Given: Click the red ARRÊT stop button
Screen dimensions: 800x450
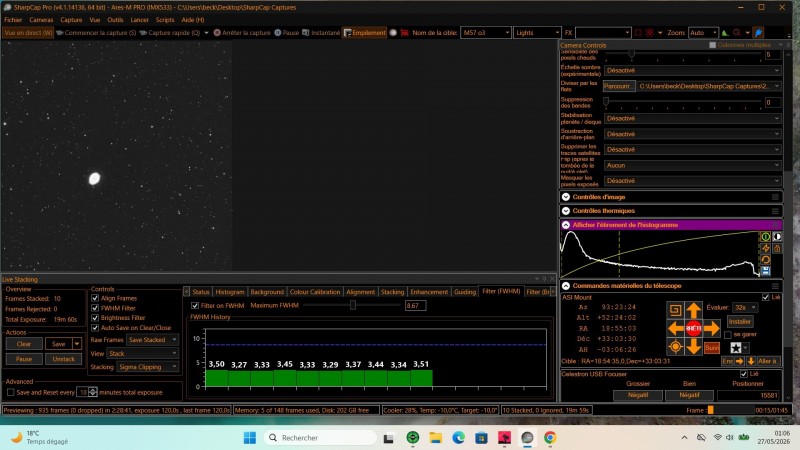Looking at the screenshot, I should 693,329.
